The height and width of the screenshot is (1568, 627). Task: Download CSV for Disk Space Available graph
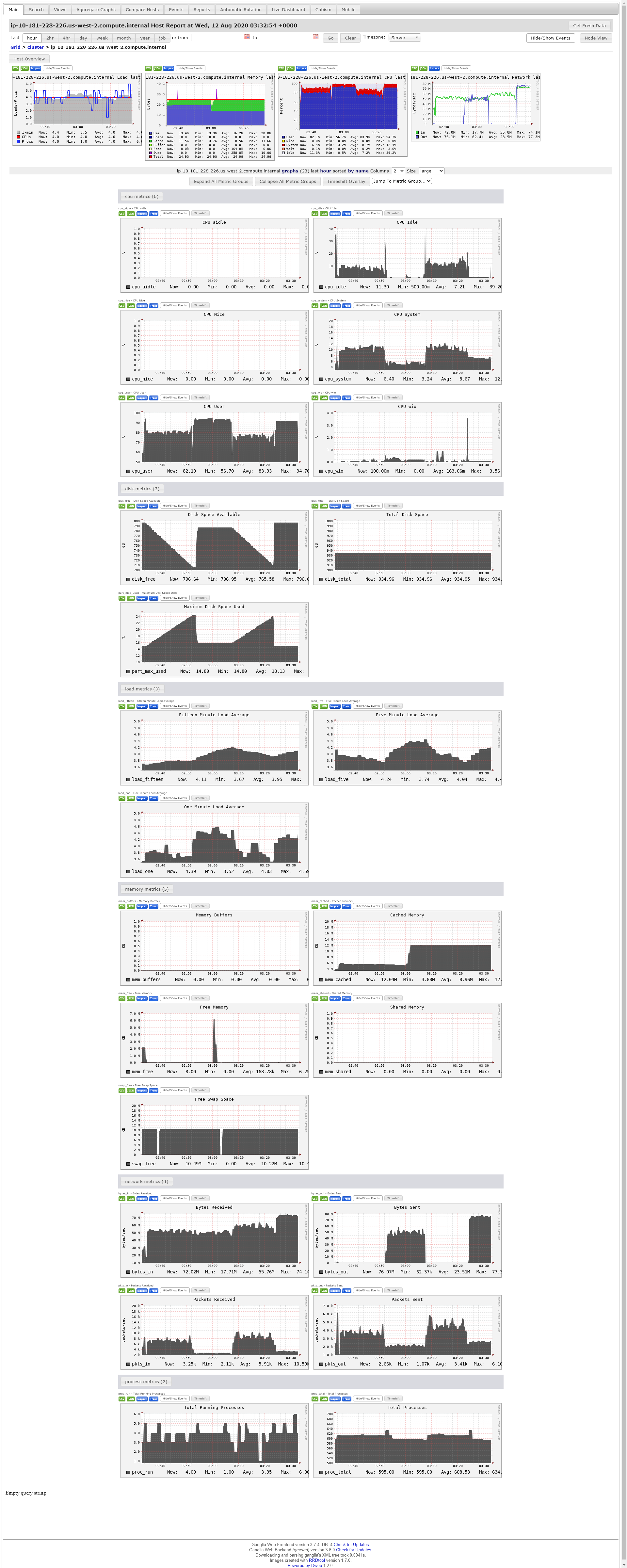point(122,506)
